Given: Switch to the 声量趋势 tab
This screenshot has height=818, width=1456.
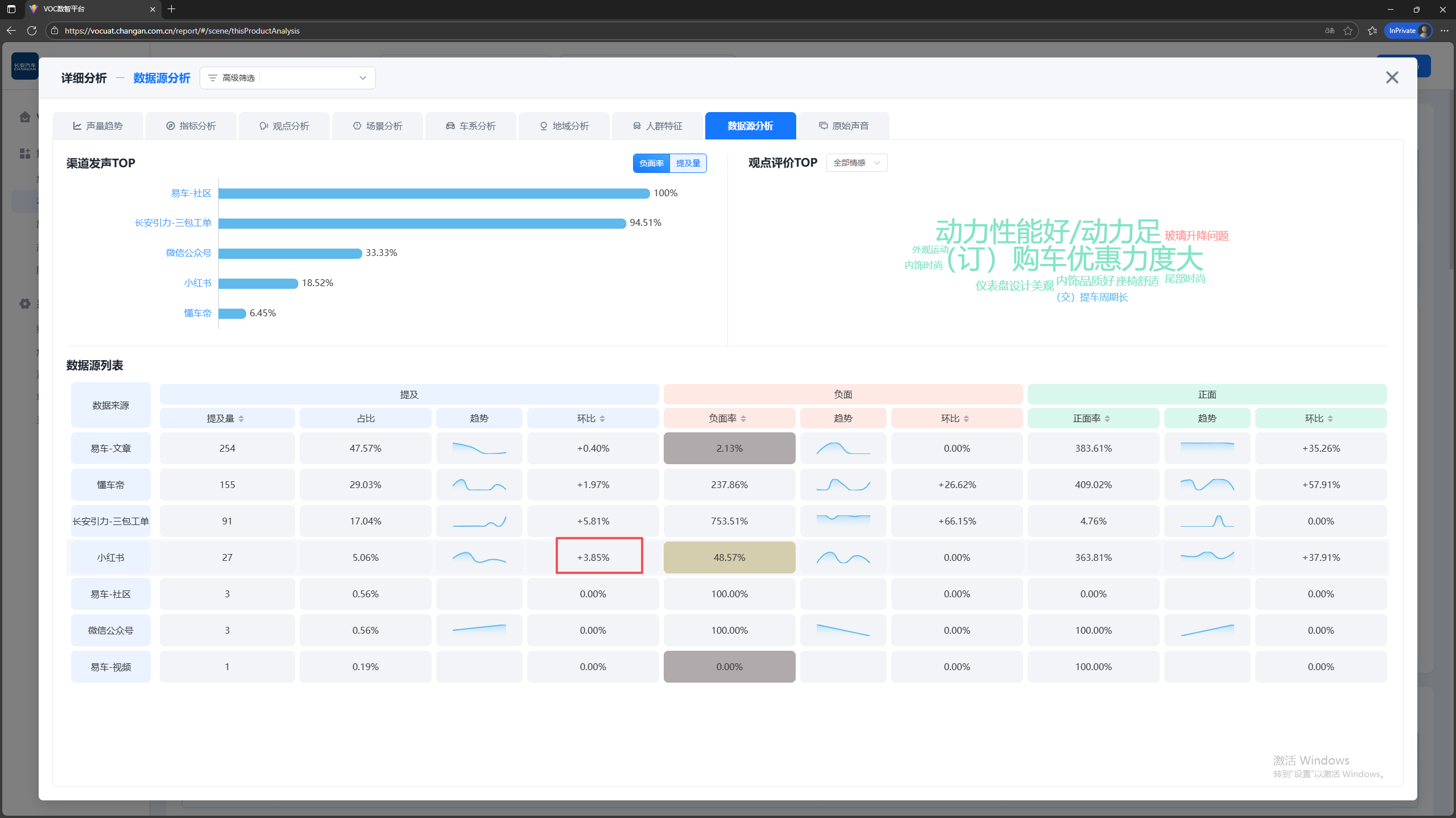Looking at the screenshot, I should point(98,126).
